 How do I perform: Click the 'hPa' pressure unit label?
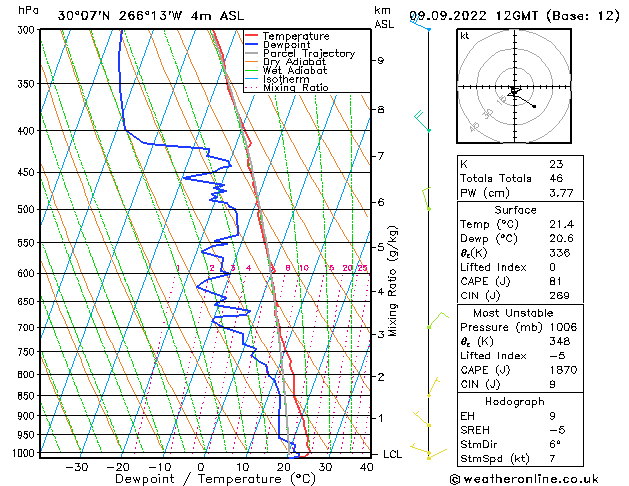(28, 10)
